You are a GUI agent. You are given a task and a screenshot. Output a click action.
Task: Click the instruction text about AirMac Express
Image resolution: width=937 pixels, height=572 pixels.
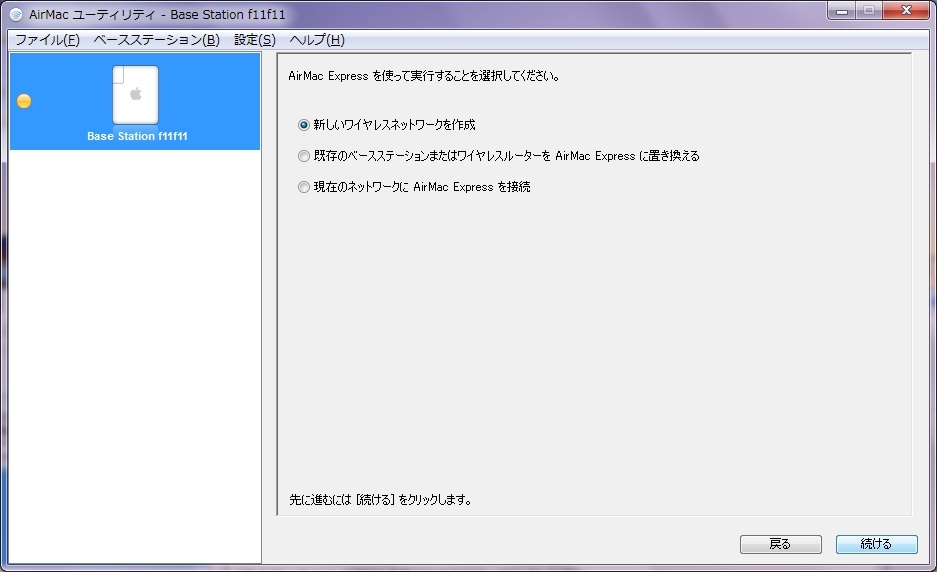[x=424, y=76]
